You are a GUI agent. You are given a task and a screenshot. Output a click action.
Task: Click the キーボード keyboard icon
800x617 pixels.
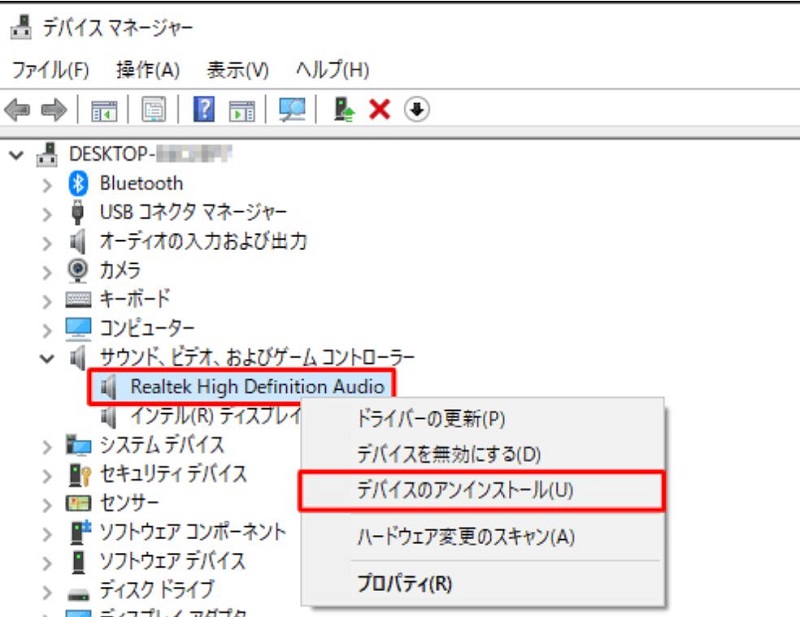pos(78,299)
